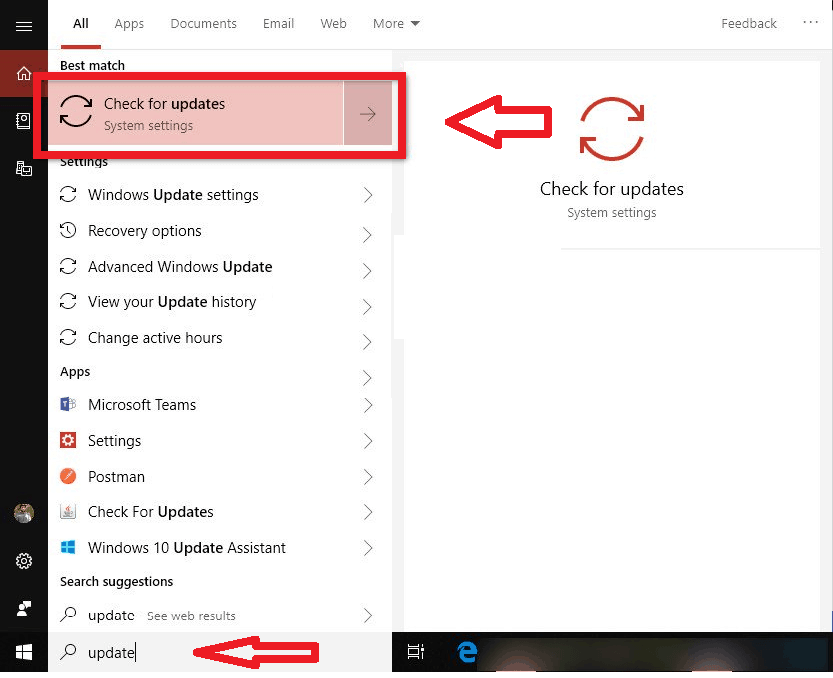The width and height of the screenshot is (833, 678).
Task: Click the search input containing update
Action: 219,652
